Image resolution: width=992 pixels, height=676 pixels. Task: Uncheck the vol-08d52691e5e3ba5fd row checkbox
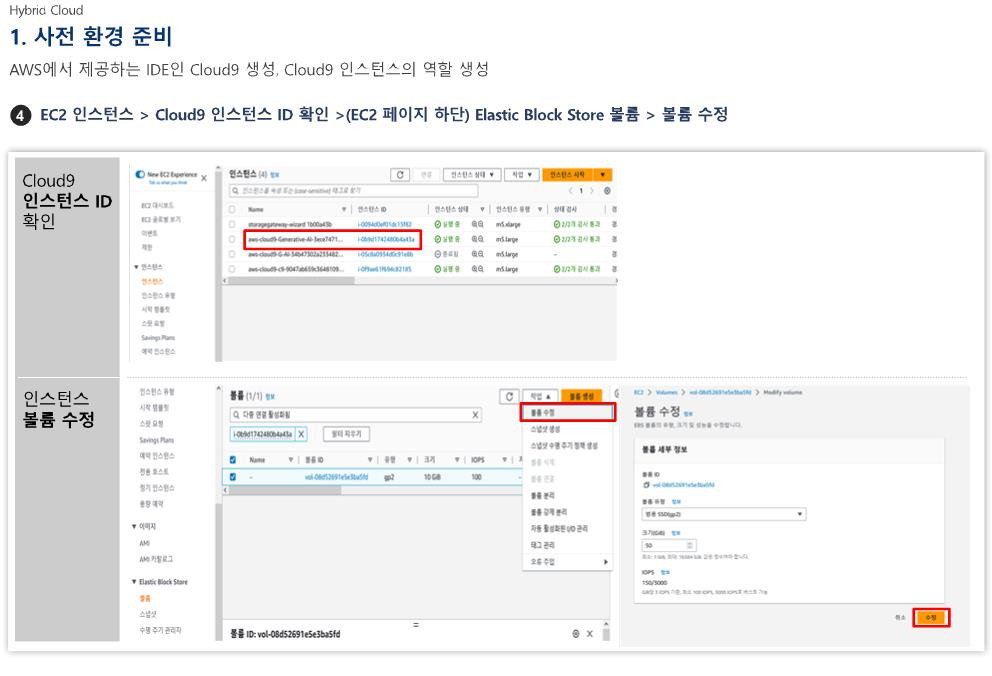pyautogui.click(x=233, y=477)
